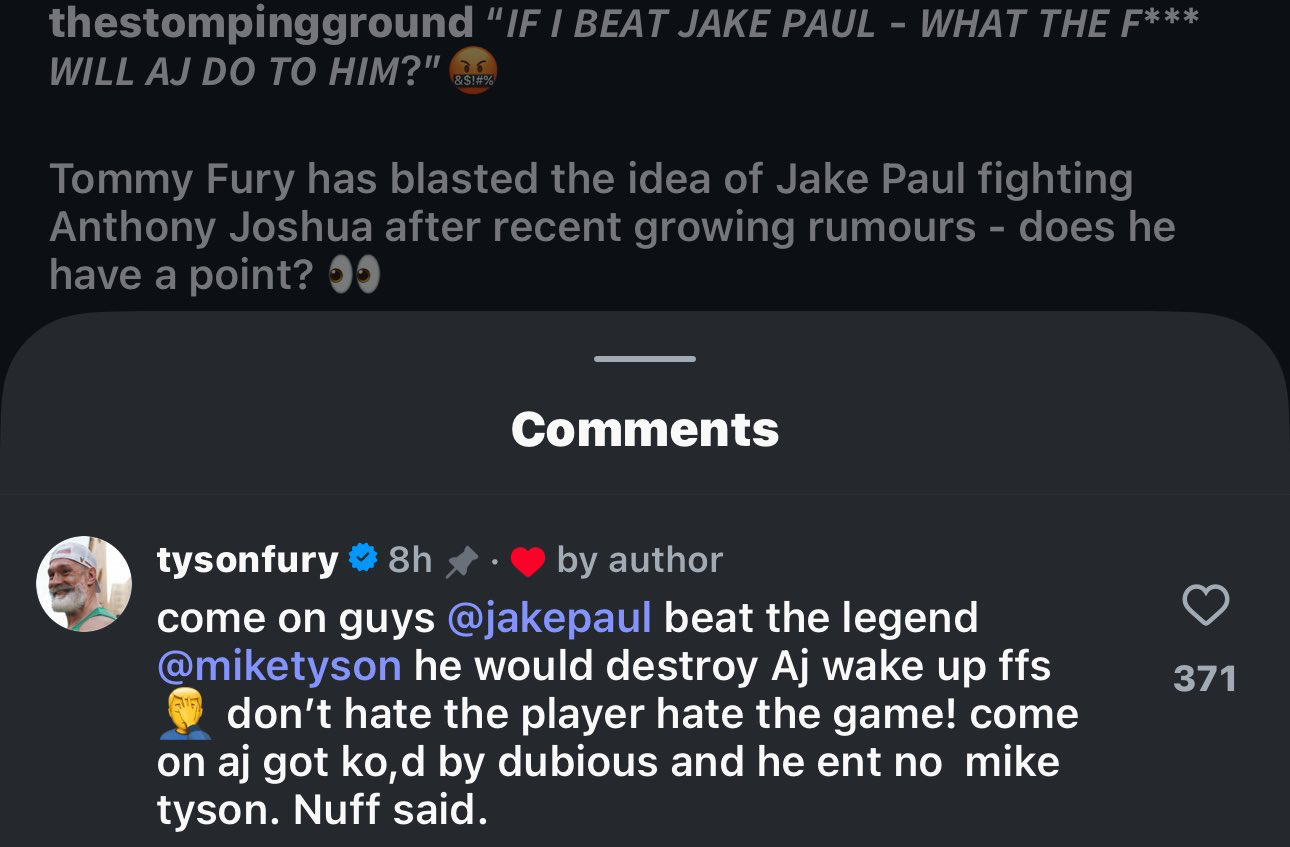This screenshot has width=1290, height=847.
Task: Tap the Comments heading
Action: 645,430
